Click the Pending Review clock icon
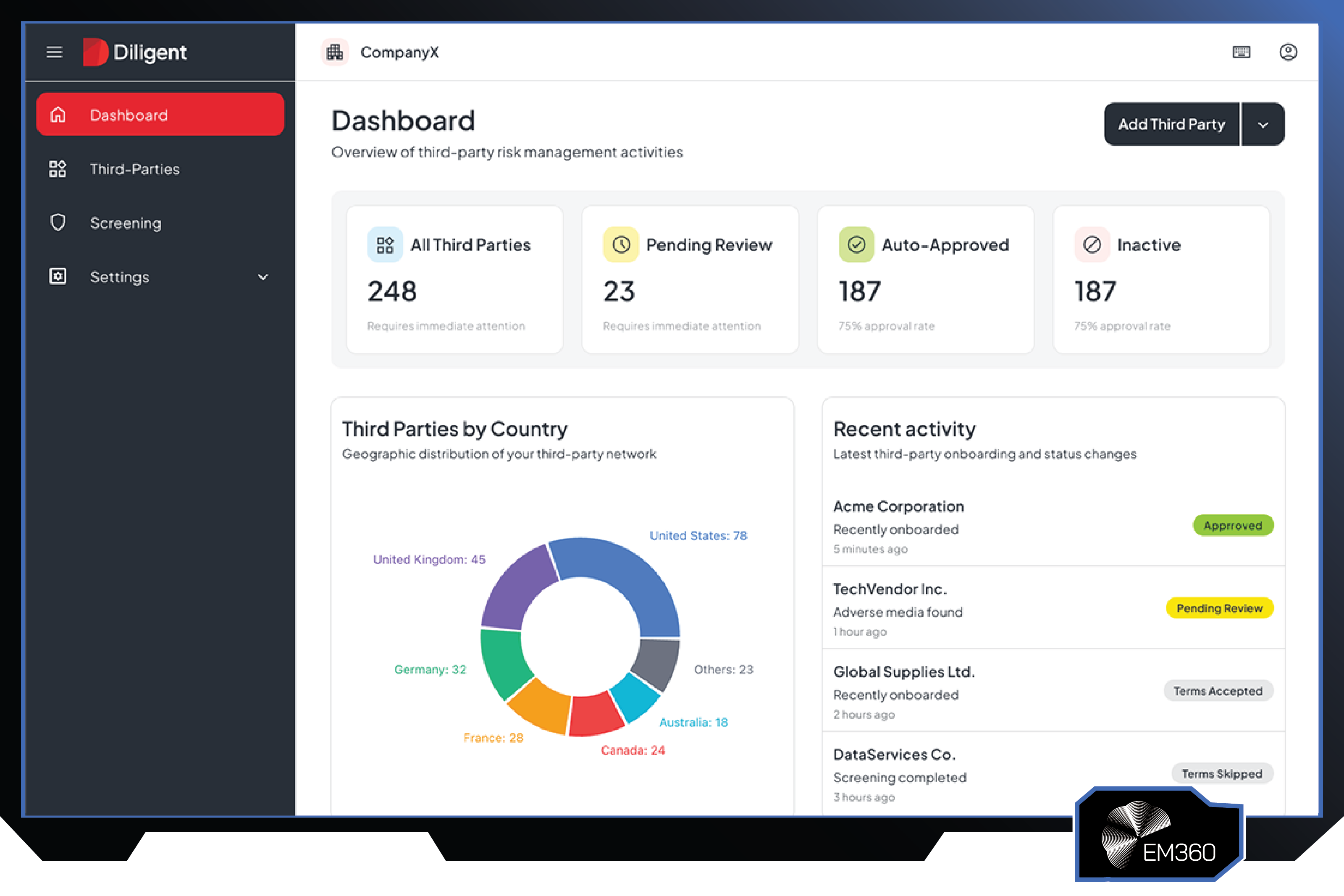1344x896 pixels. pos(621,244)
